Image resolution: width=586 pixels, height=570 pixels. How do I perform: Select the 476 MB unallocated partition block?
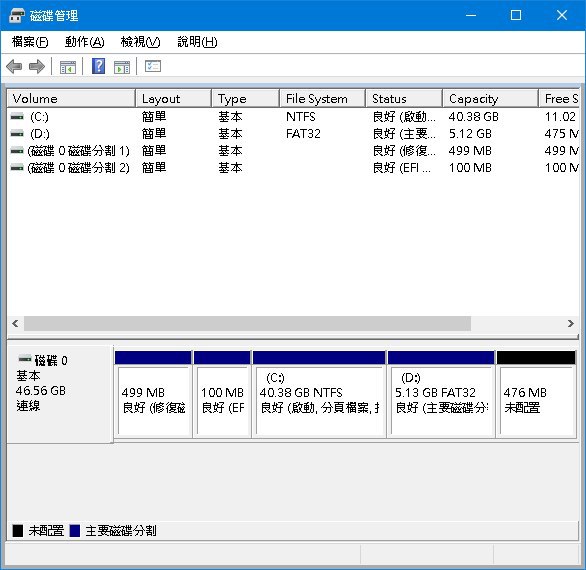point(536,394)
